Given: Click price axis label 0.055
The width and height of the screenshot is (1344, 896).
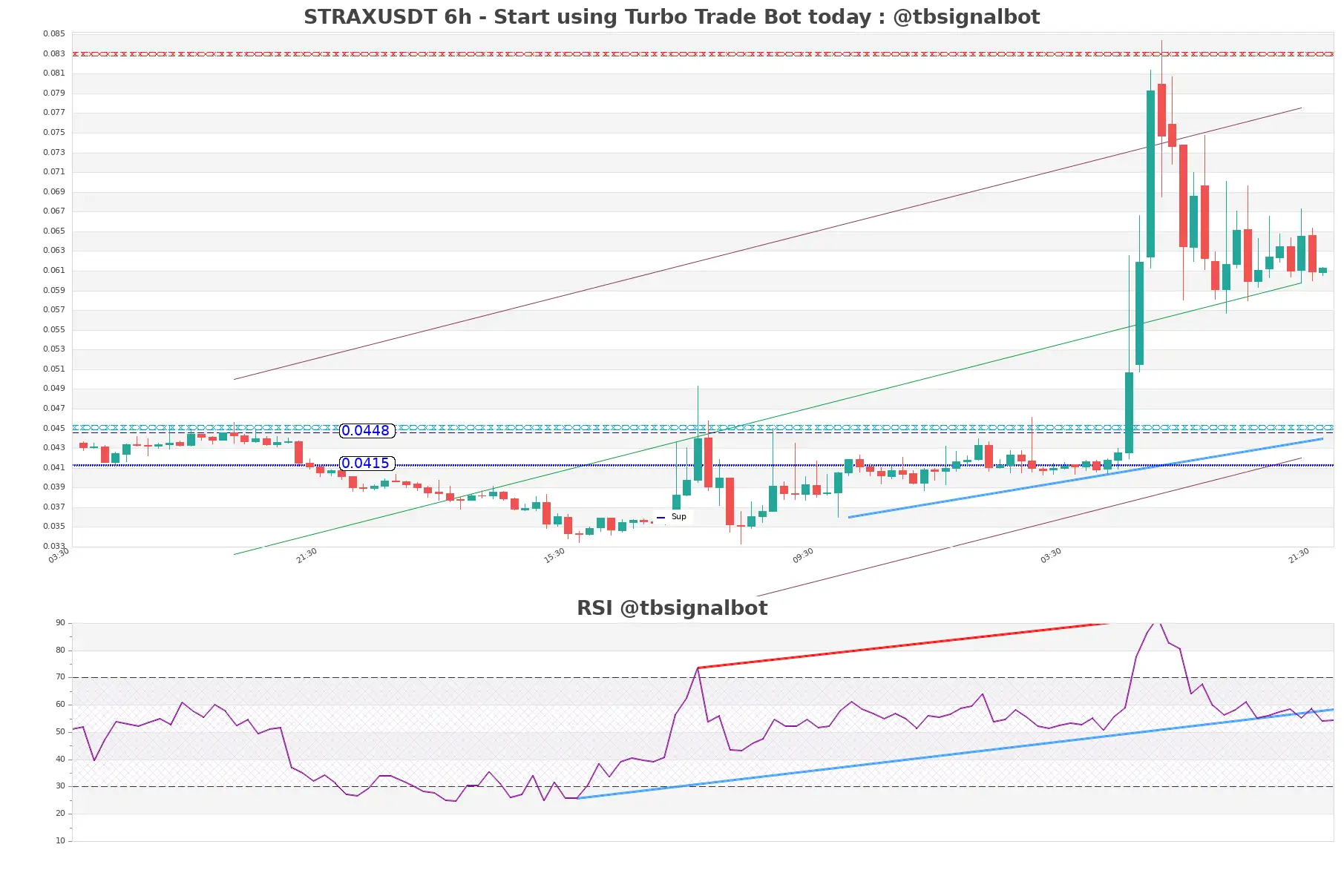Looking at the screenshot, I should point(53,330).
